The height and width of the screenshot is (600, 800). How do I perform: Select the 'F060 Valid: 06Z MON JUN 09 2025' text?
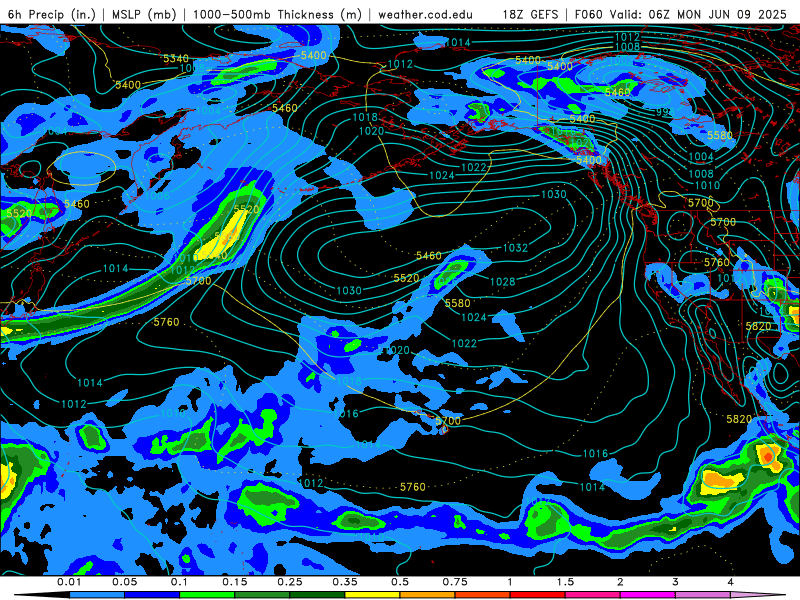pyautogui.click(x=681, y=14)
